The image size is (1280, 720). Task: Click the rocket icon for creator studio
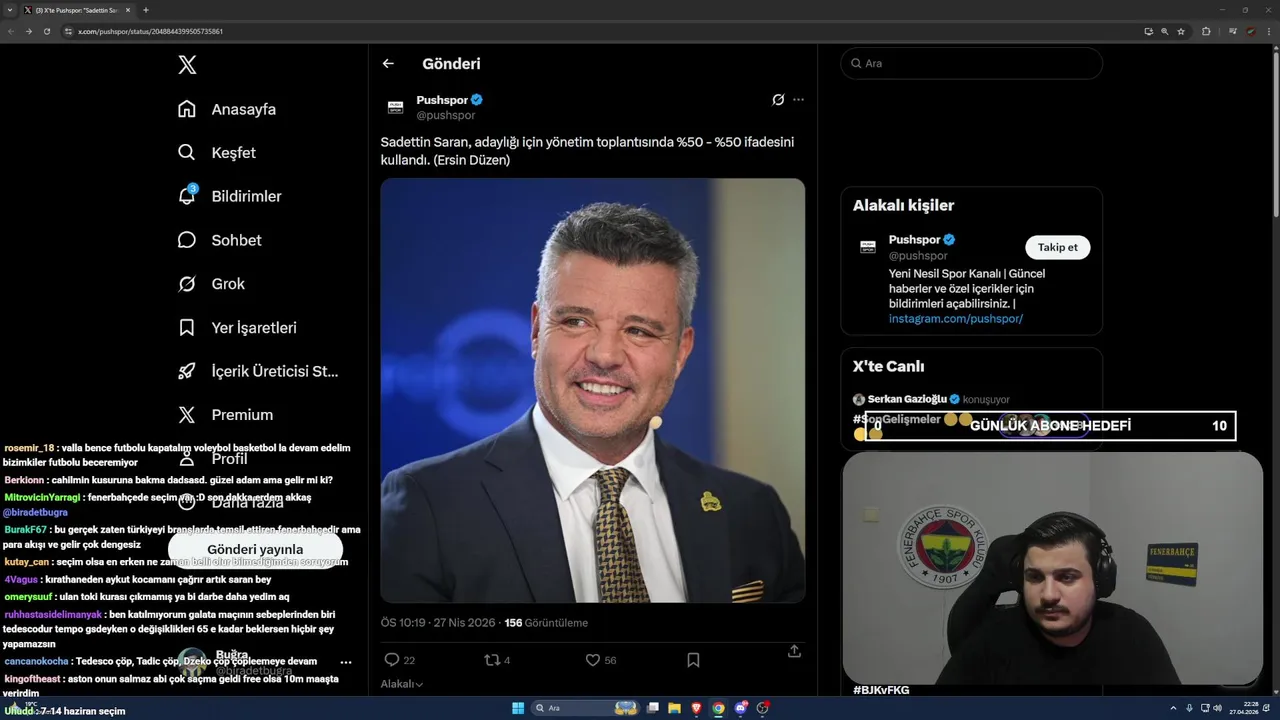pos(187,371)
